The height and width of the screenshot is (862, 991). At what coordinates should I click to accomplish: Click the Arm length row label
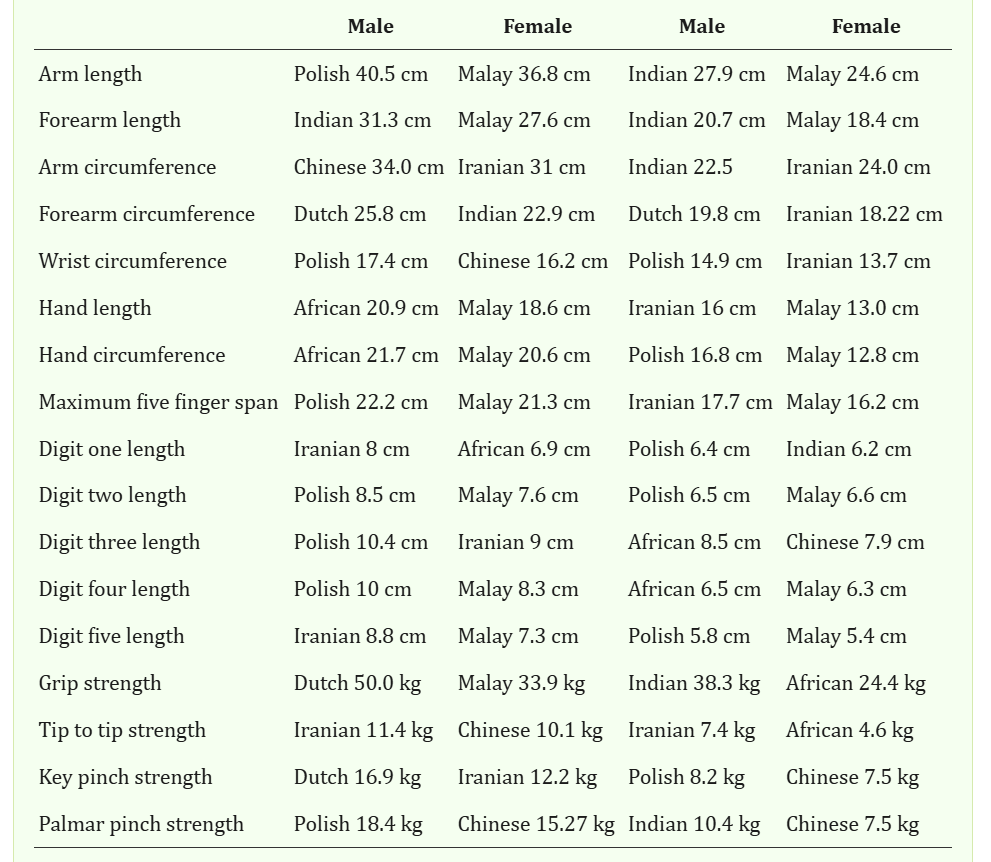click(90, 74)
